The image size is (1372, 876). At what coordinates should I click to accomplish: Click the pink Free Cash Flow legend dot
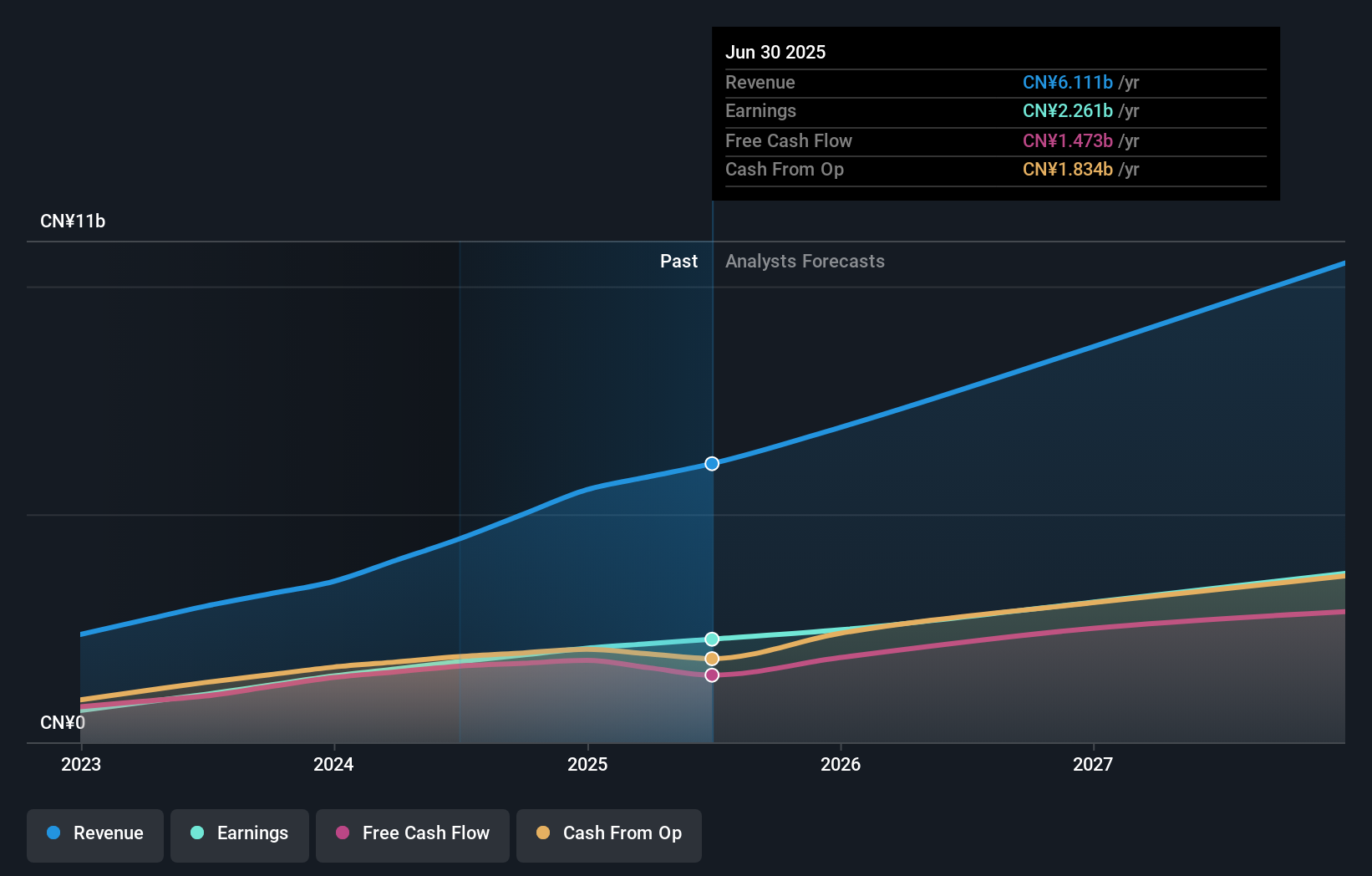pos(343,833)
